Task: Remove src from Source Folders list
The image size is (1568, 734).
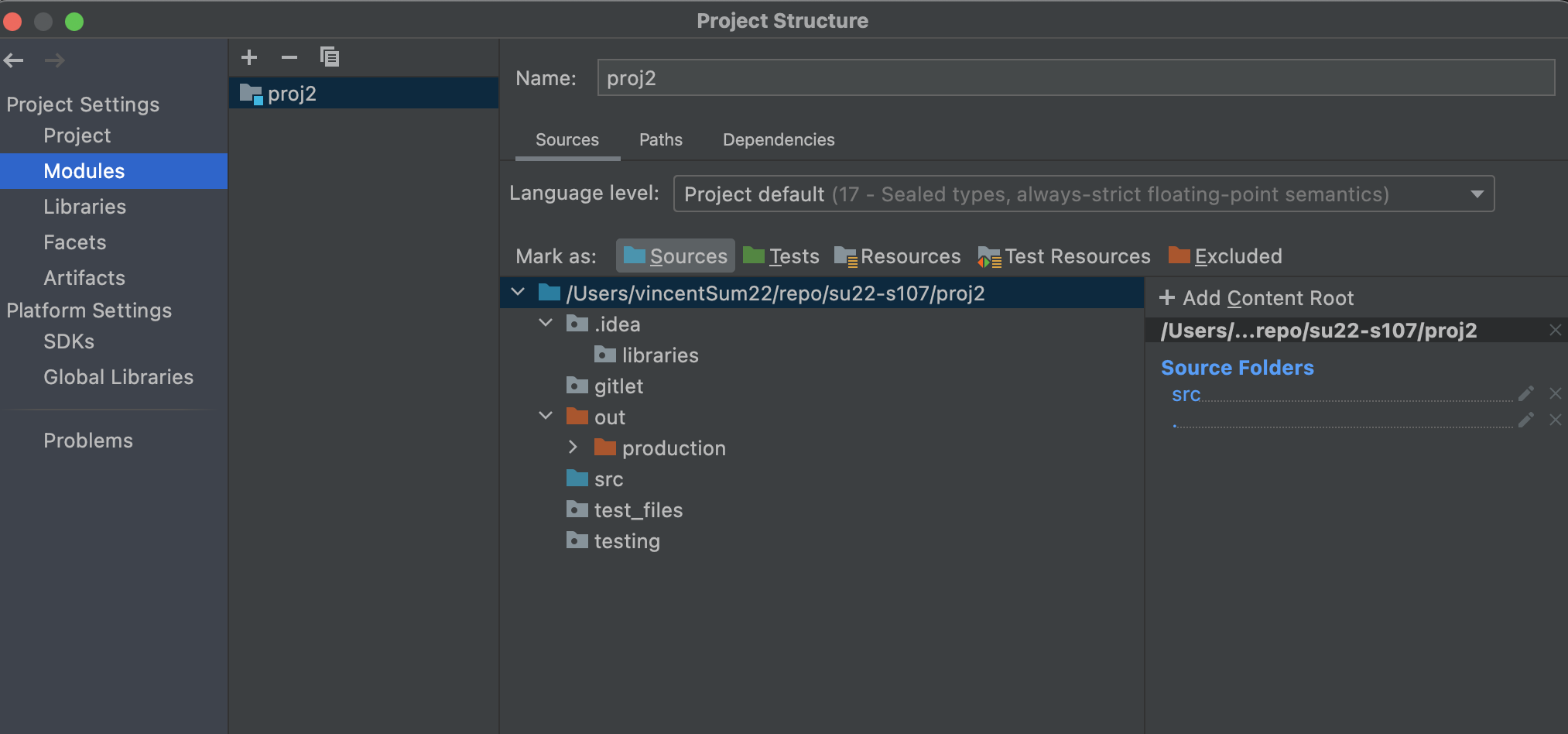Action: coord(1555,394)
